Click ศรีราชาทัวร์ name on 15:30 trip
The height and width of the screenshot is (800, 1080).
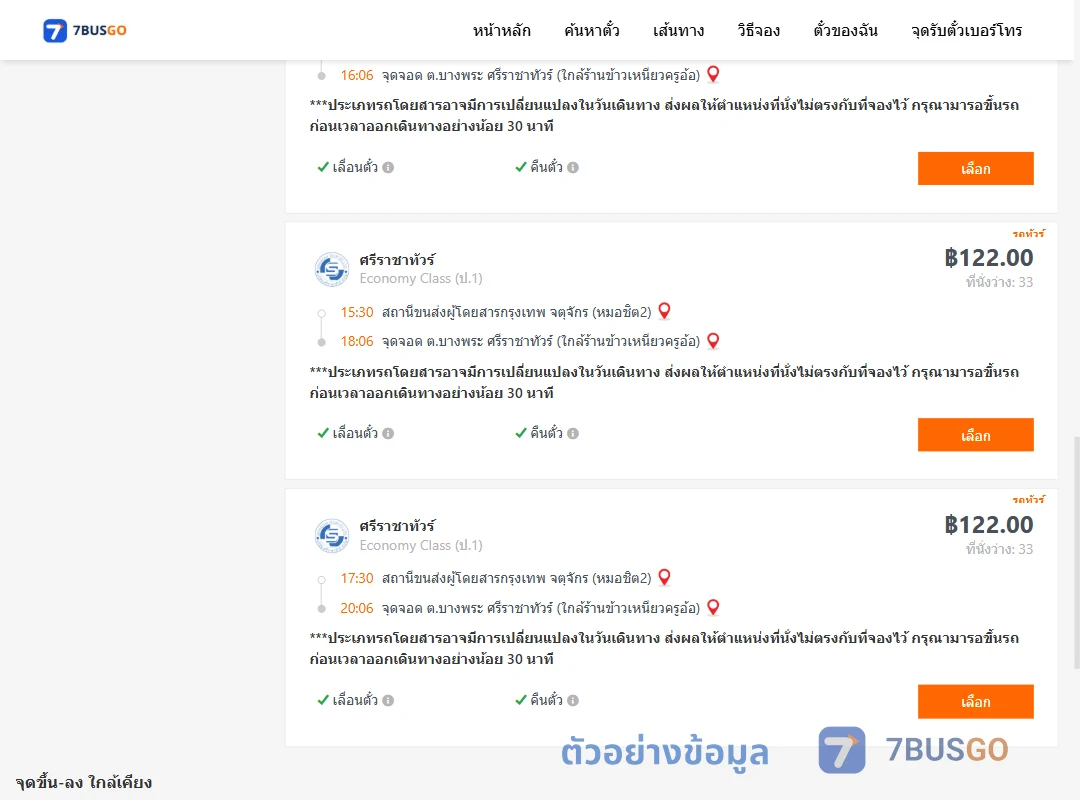coord(397,260)
